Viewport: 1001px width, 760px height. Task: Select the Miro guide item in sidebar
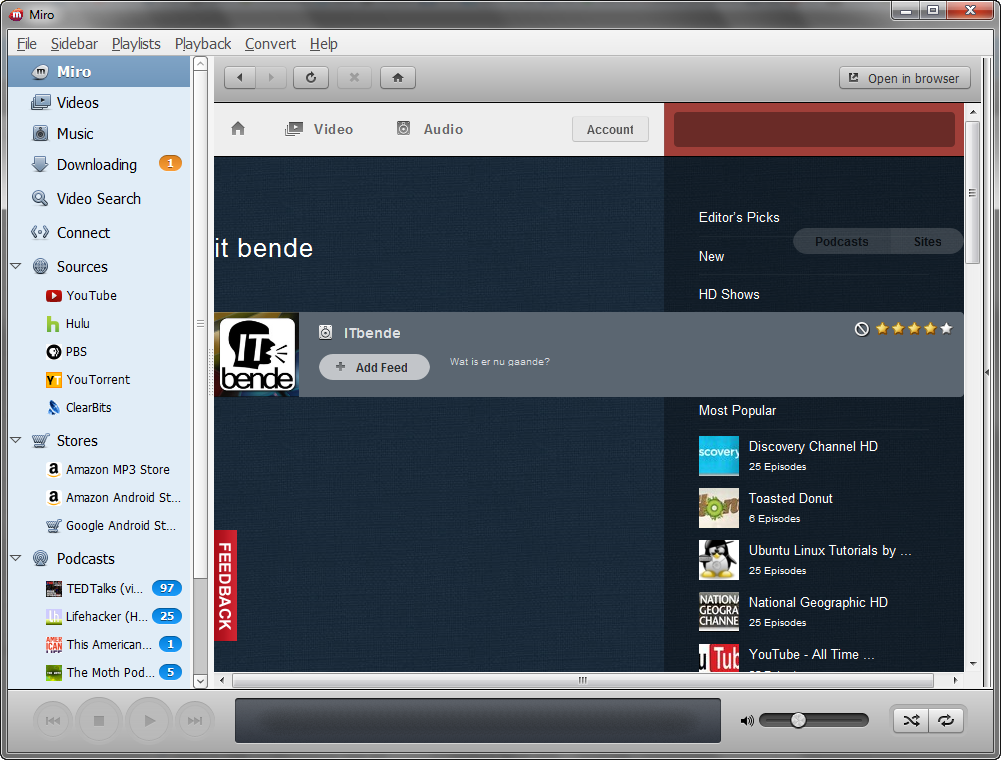click(99, 72)
